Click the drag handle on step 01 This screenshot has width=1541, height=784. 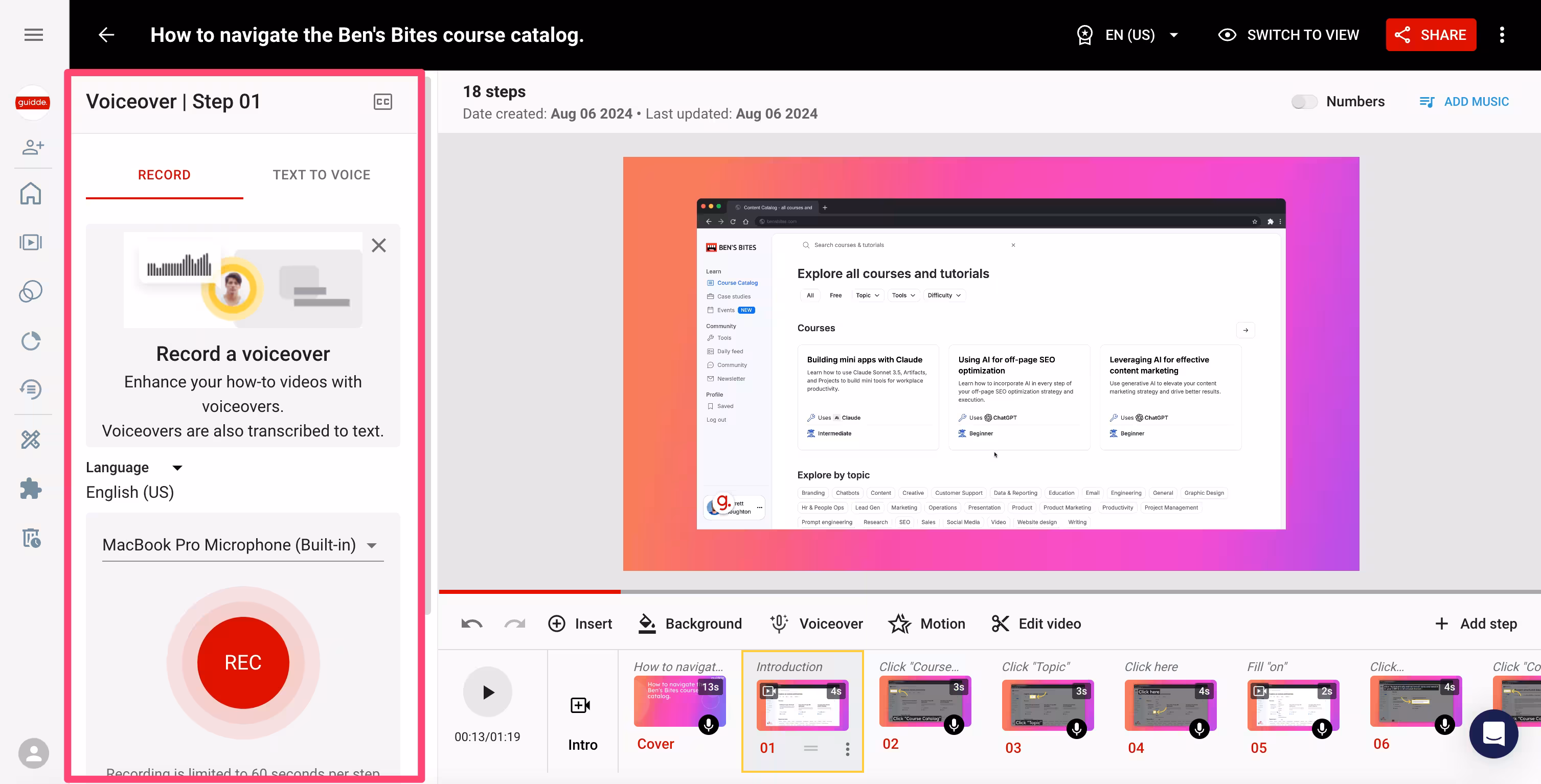point(810,748)
